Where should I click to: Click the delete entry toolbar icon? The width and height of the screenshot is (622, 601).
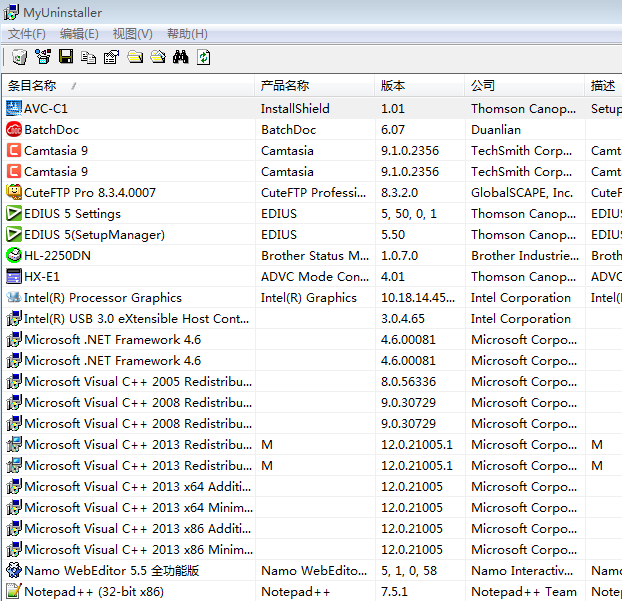coord(43,57)
